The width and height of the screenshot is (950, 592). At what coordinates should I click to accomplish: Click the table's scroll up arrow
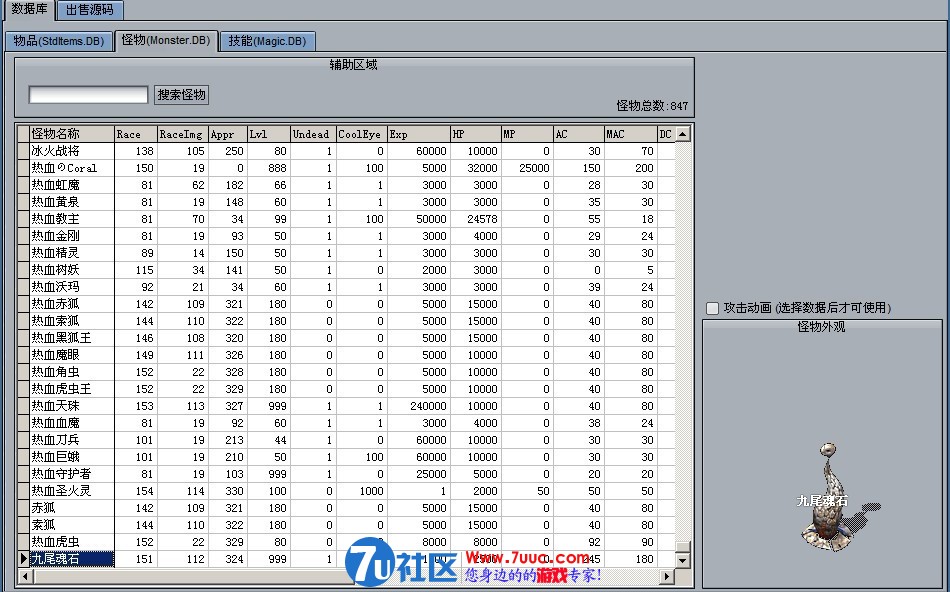[683, 134]
